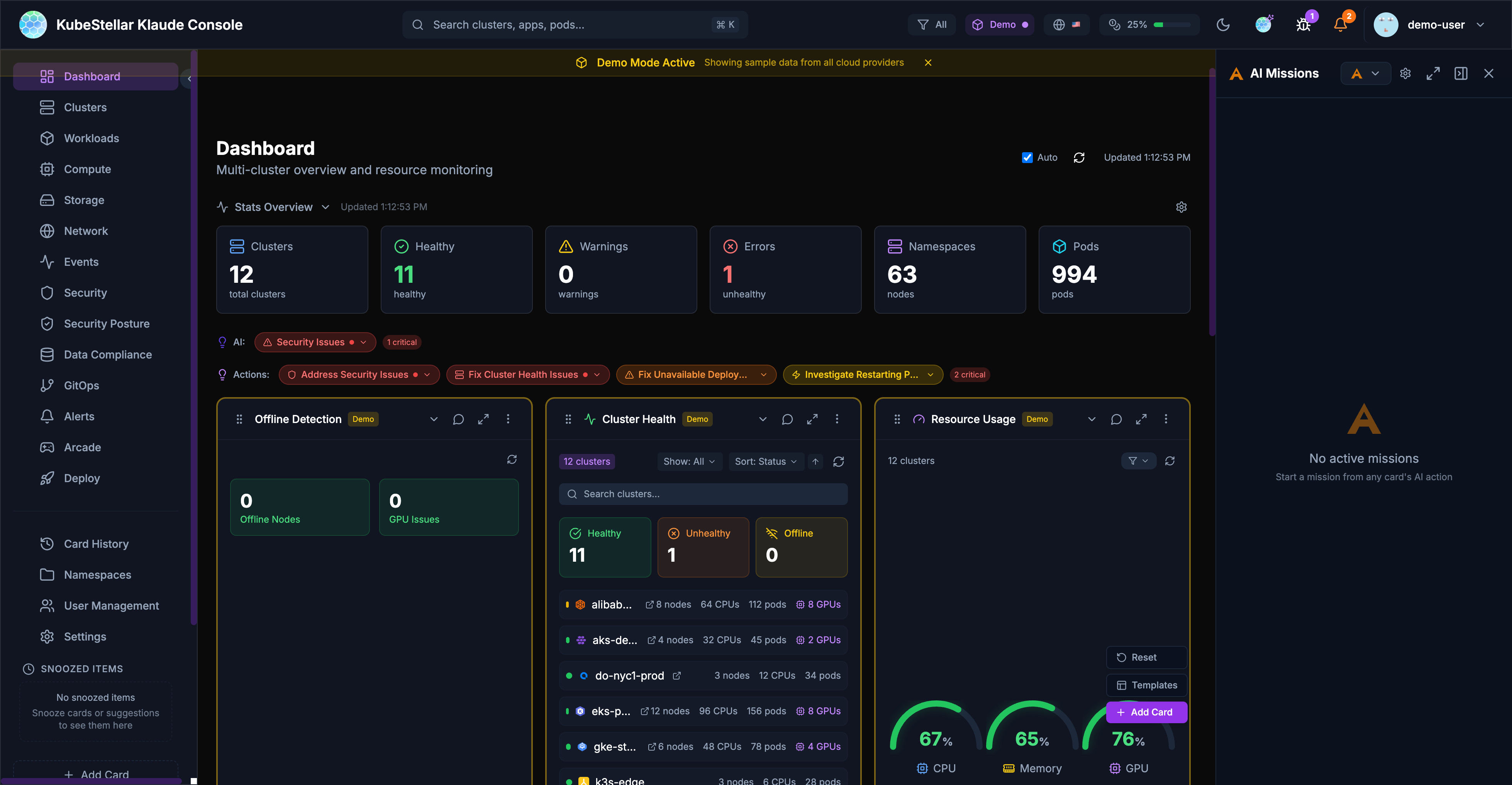Go to Security Posture page
Viewport: 1512px width, 785px height.
106,323
